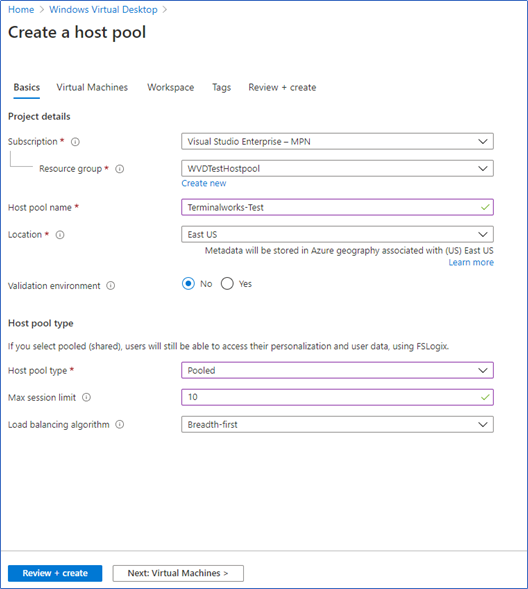Image resolution: width=528 pixels, height=589 pixels.
Task: Expand the Host pool type dropdown
Action: click(x=337, y=370)
